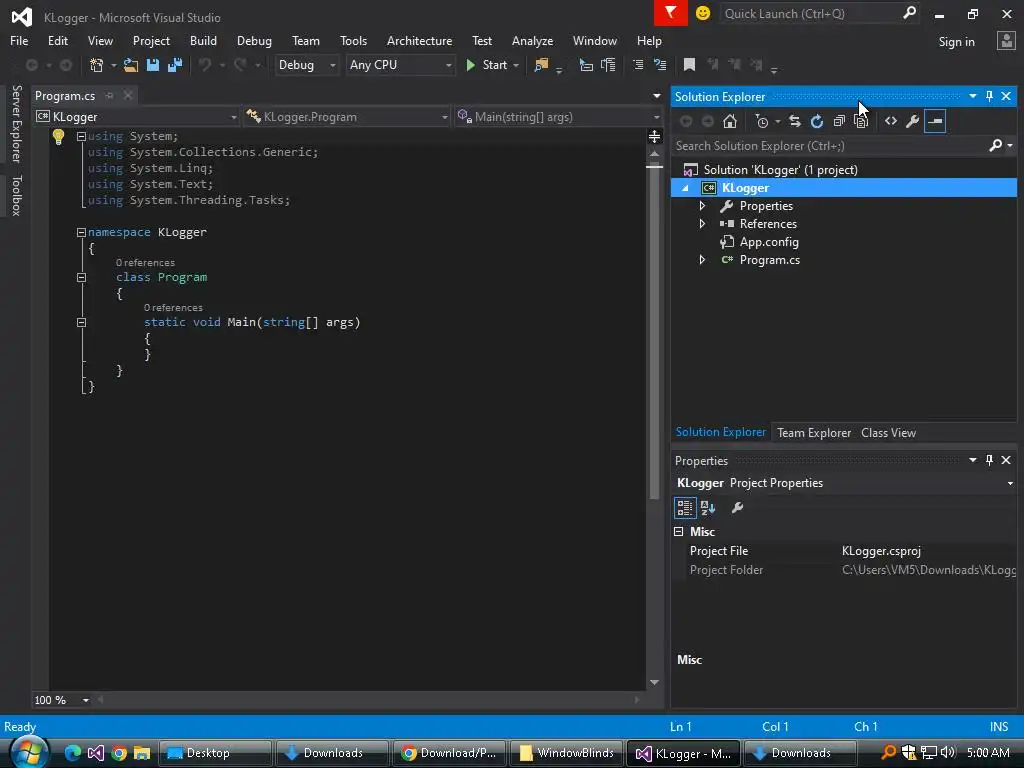Image resolution: width=1024 pixels, height=768 pixels.
Task: Click the feedback smiley face icon
Action: [703, 13]
